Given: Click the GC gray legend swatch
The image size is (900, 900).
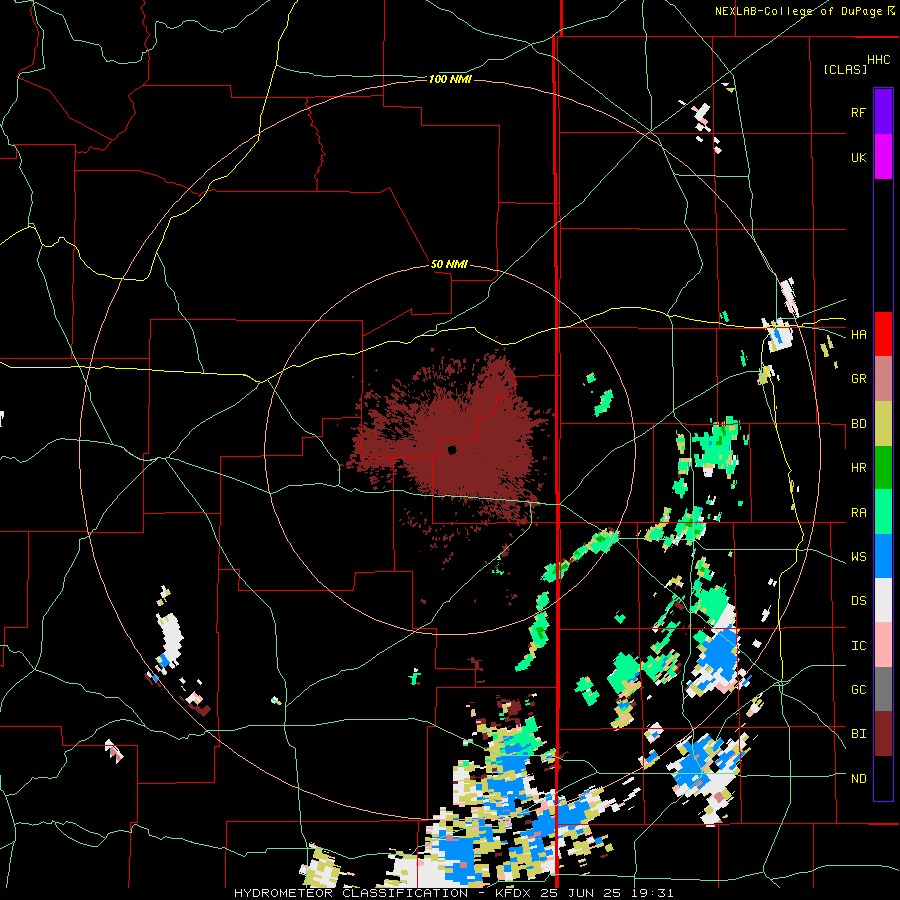Looking at the screenshot, I should [883, 689].
